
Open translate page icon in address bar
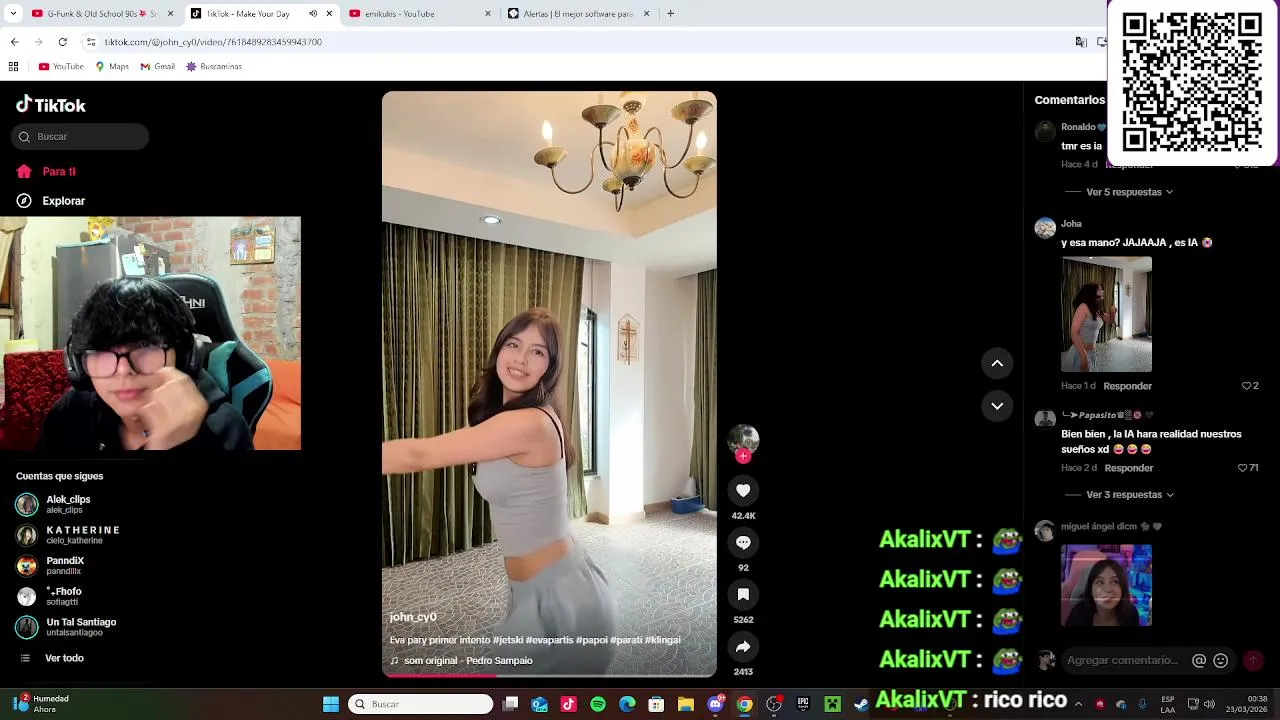point(1081,42)
